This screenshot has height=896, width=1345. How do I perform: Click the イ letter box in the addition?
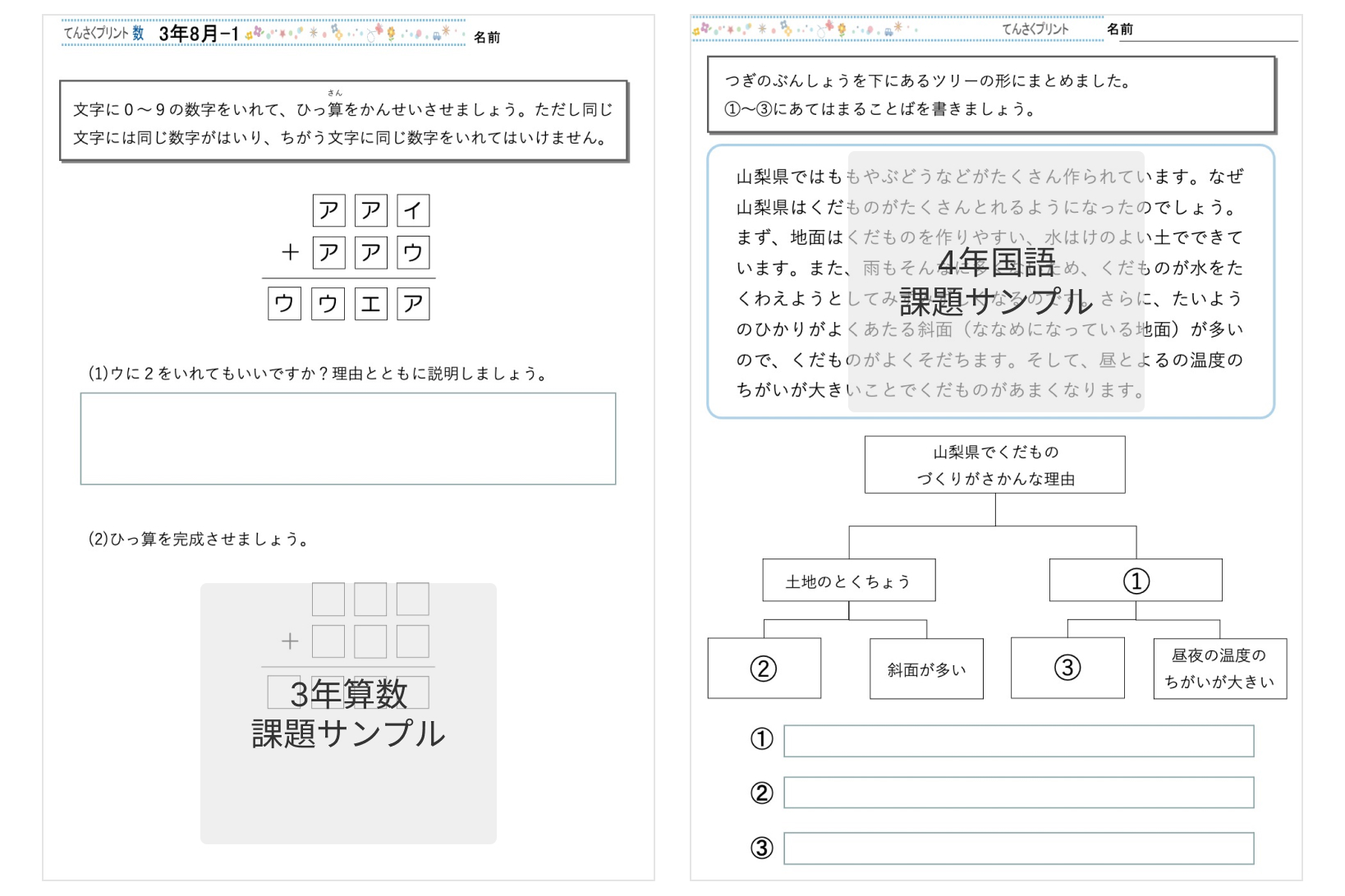pos(412,211)
